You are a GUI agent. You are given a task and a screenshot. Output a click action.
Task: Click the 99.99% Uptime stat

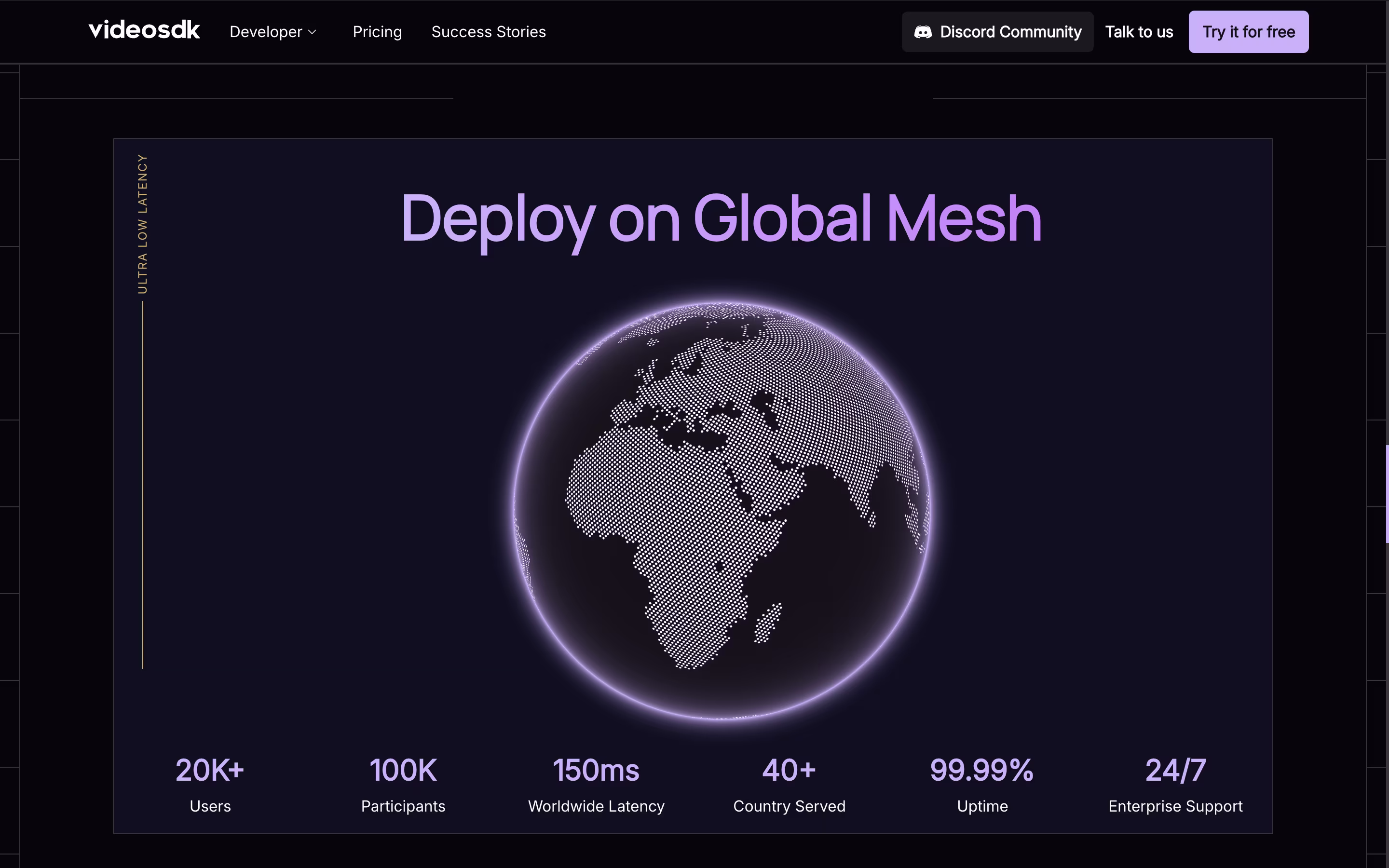point(982,783)
